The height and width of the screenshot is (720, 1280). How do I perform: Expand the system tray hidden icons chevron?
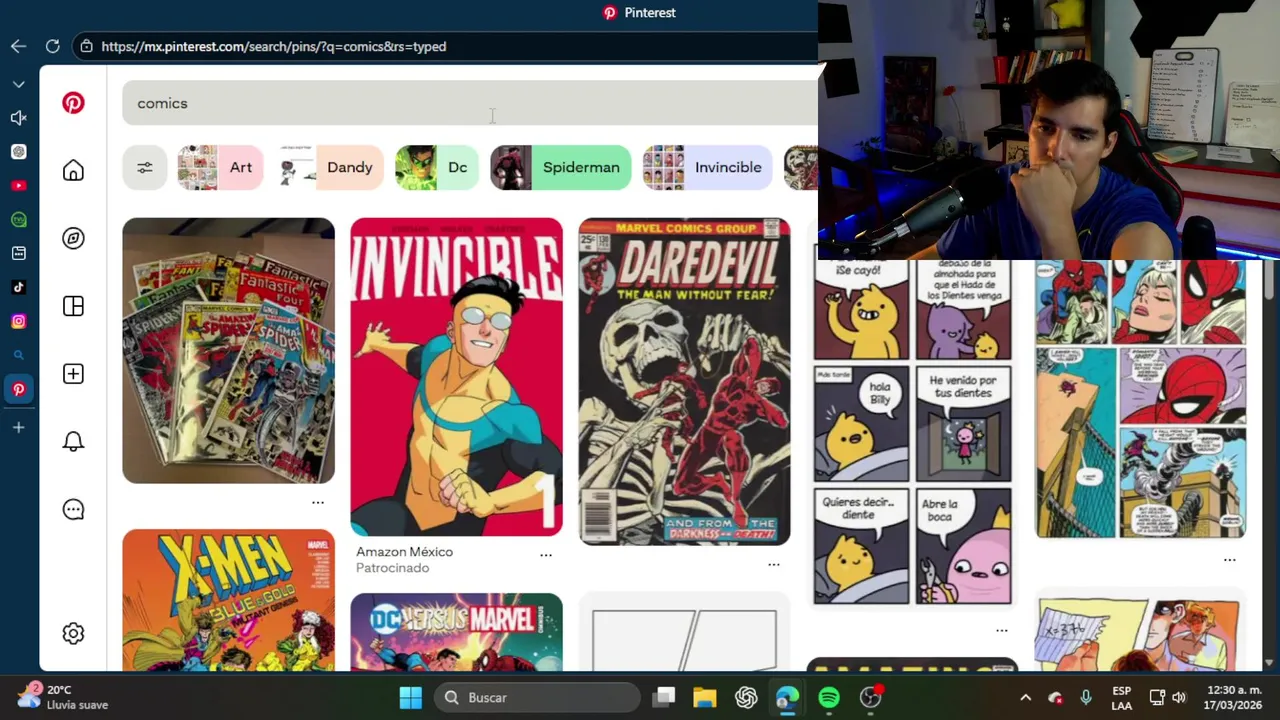pyautogui.click(x=1025, y=697)
